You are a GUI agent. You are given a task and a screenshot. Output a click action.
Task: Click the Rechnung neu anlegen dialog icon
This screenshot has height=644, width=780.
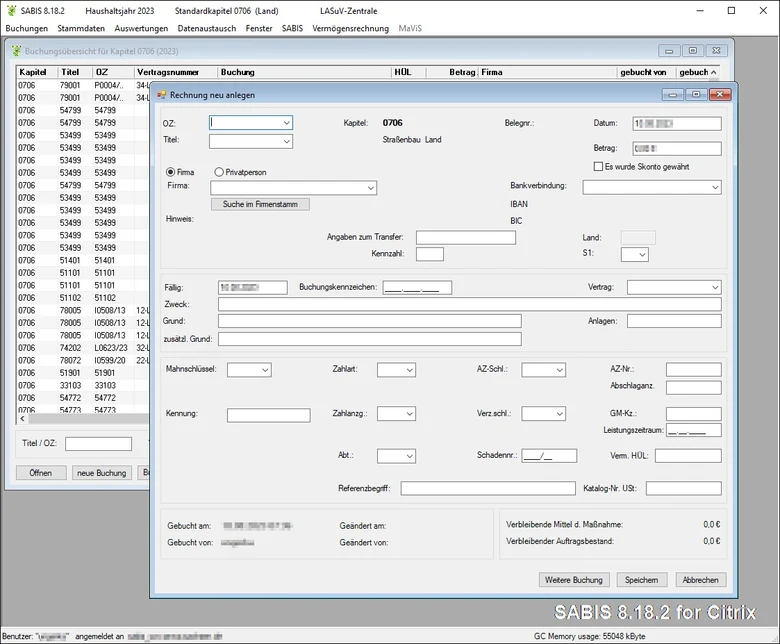point(161,94)
